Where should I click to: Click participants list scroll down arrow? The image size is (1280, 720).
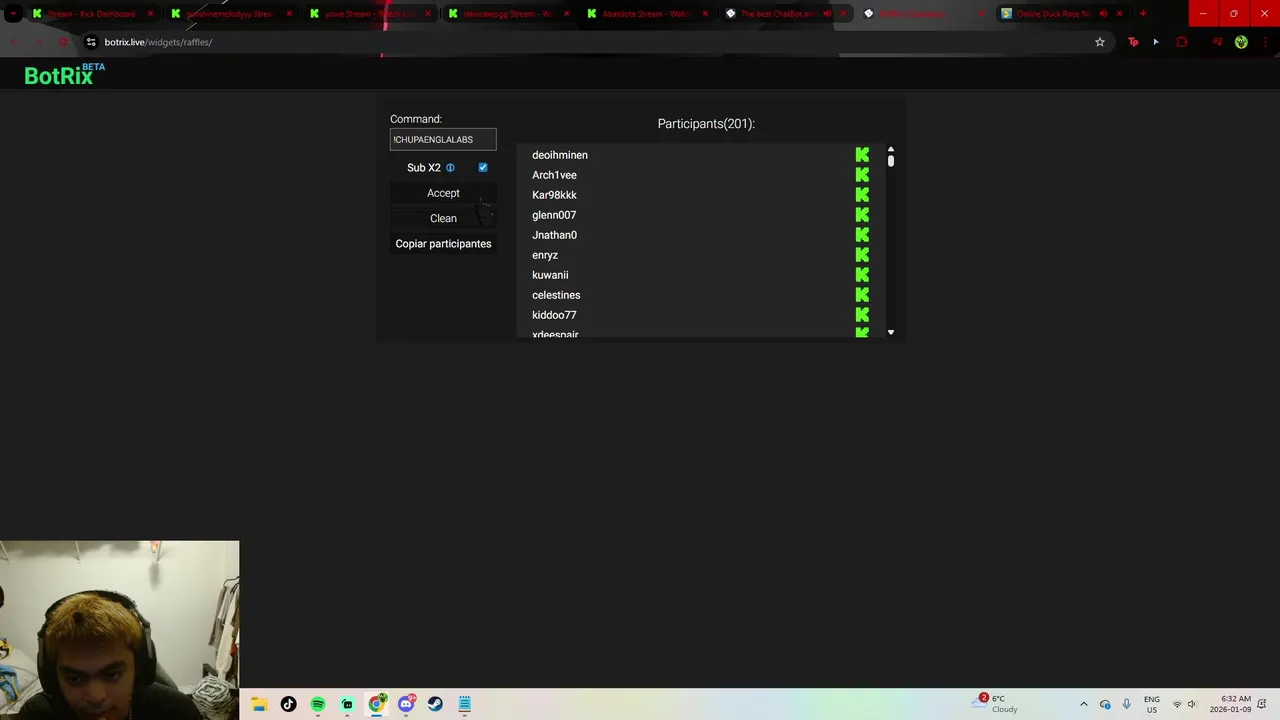point(890,332)
